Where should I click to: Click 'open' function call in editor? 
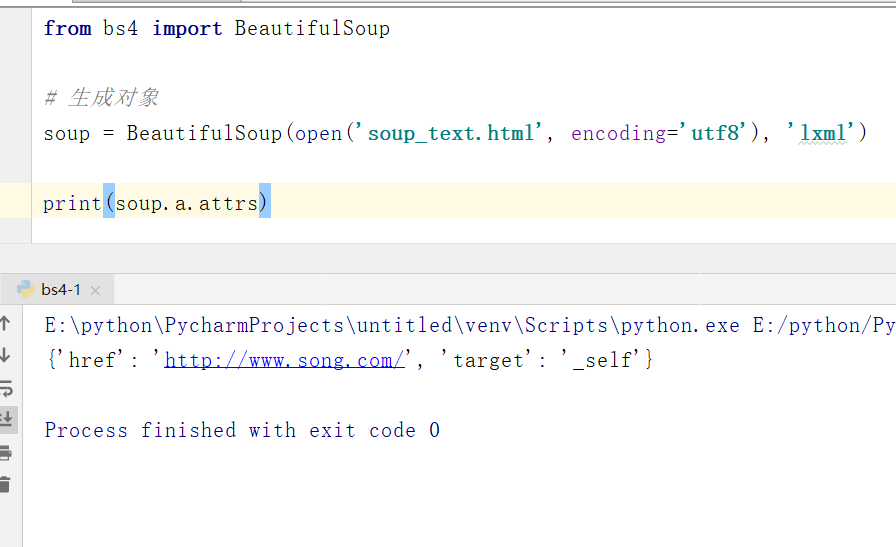click(x=318, y=133)
